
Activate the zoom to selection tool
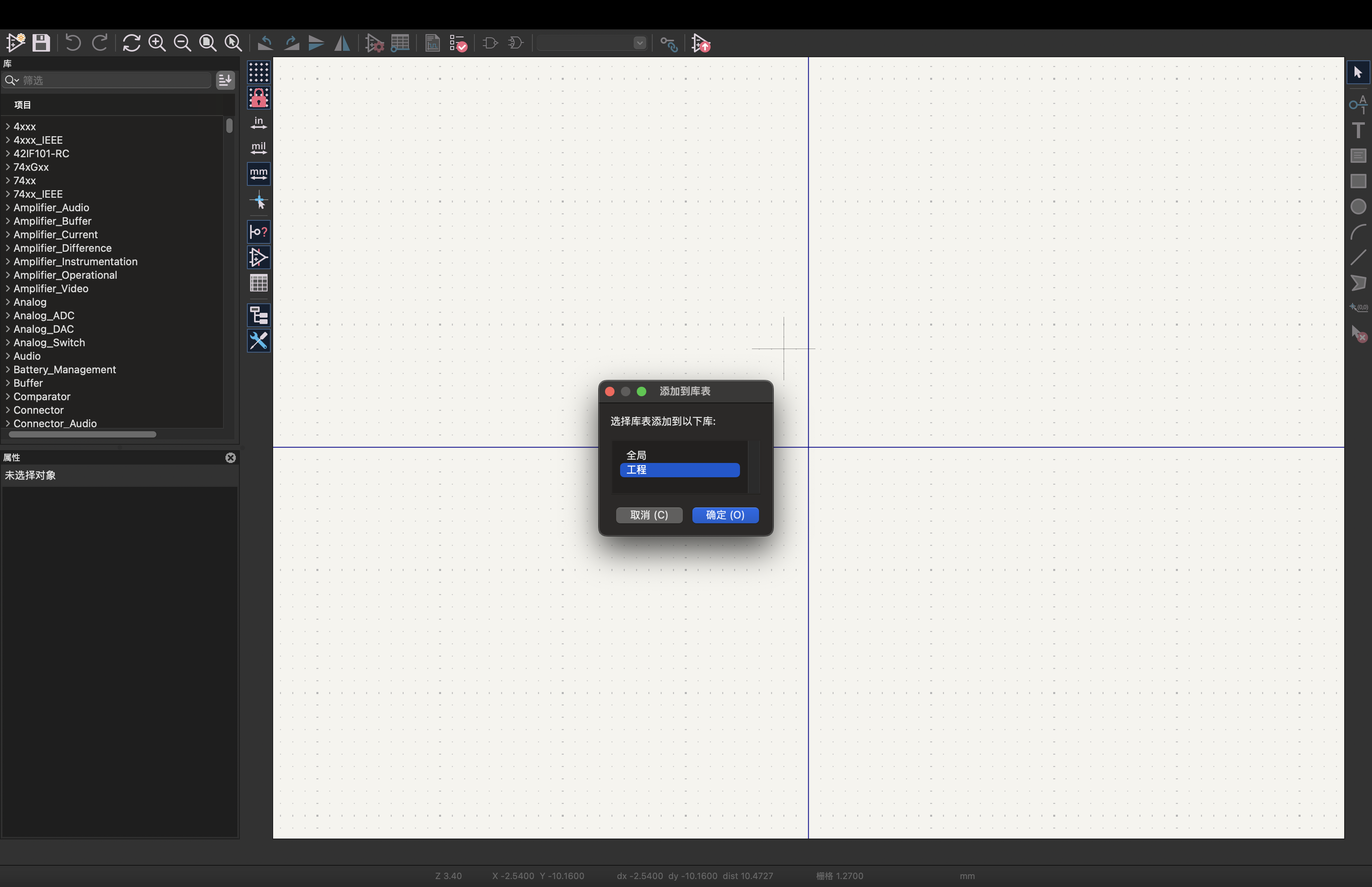(233, 42)
